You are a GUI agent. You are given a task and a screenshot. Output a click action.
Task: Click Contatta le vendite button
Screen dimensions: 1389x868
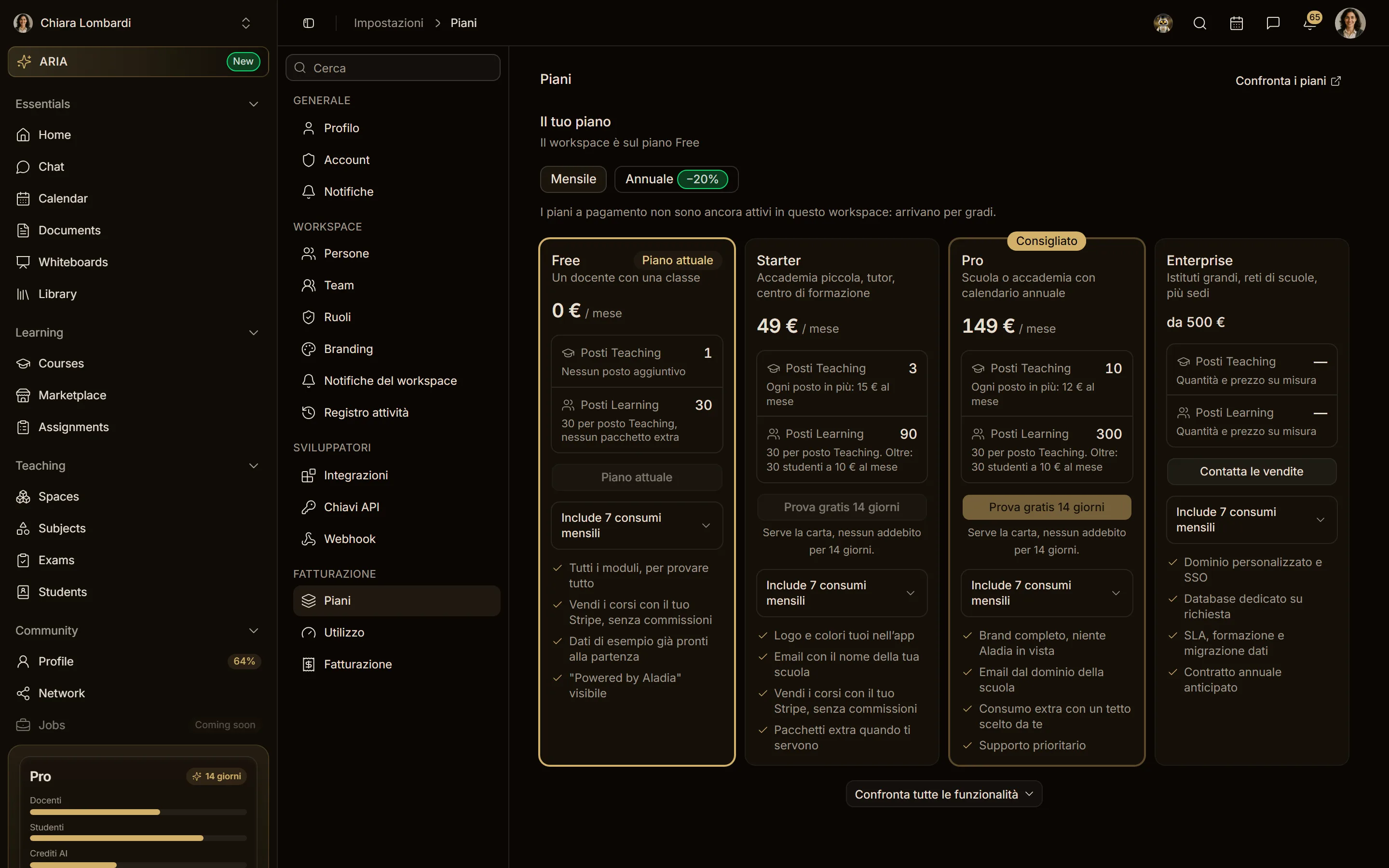(x=1251, y=471)
